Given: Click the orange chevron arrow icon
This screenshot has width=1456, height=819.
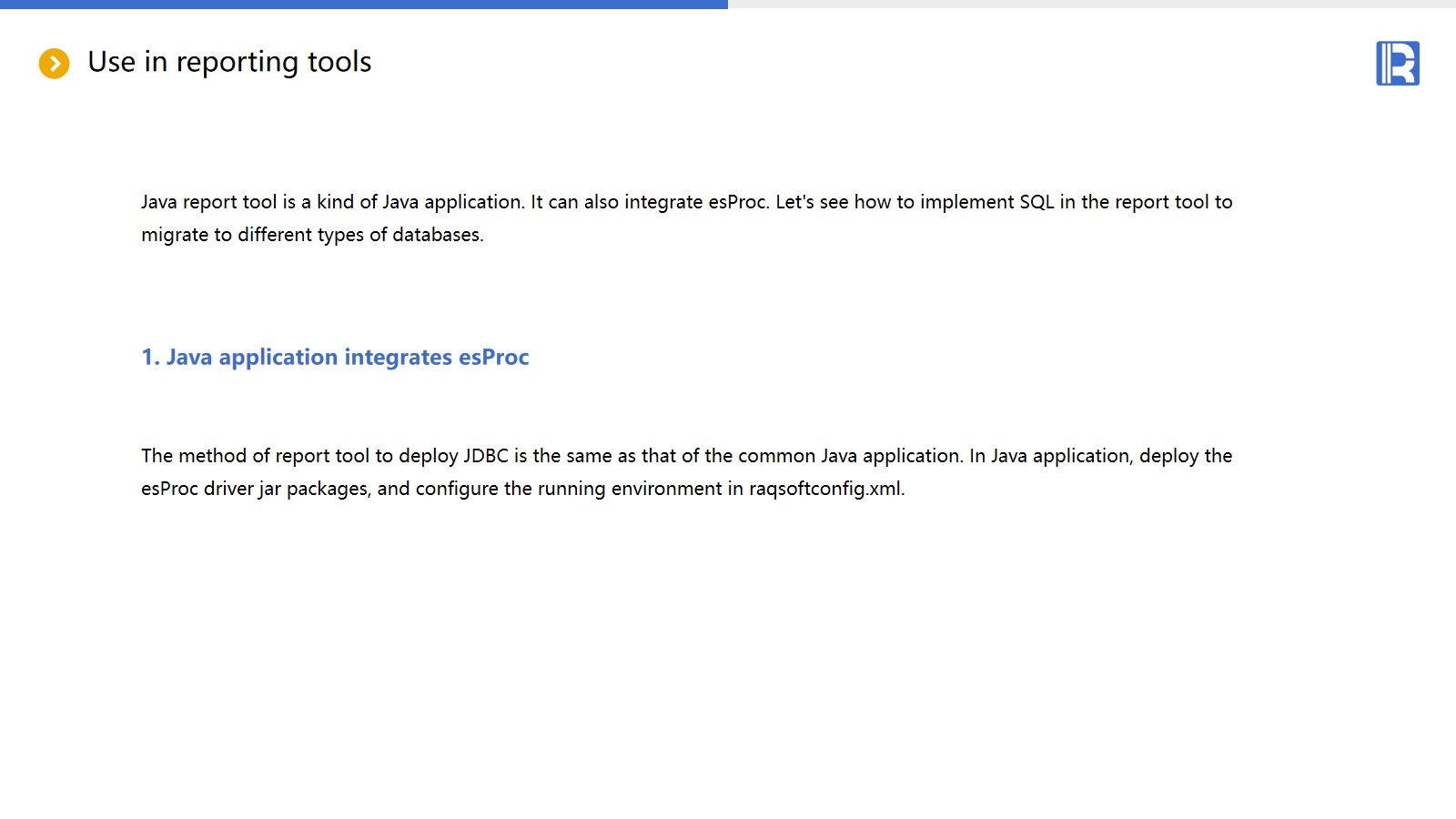Looking at the screenshot, I should coord(54,64).
